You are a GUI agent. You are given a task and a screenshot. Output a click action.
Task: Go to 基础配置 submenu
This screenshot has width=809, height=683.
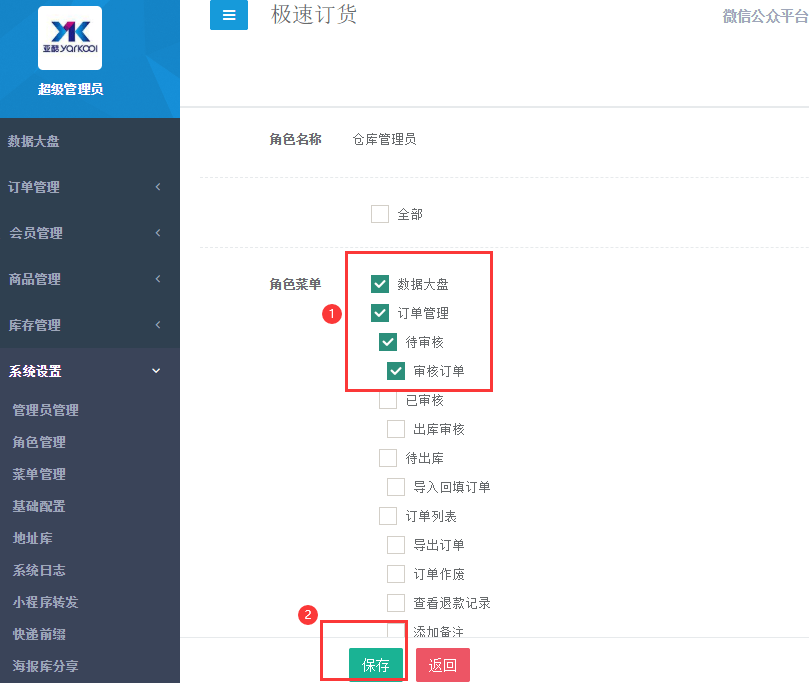coord(39,506)
